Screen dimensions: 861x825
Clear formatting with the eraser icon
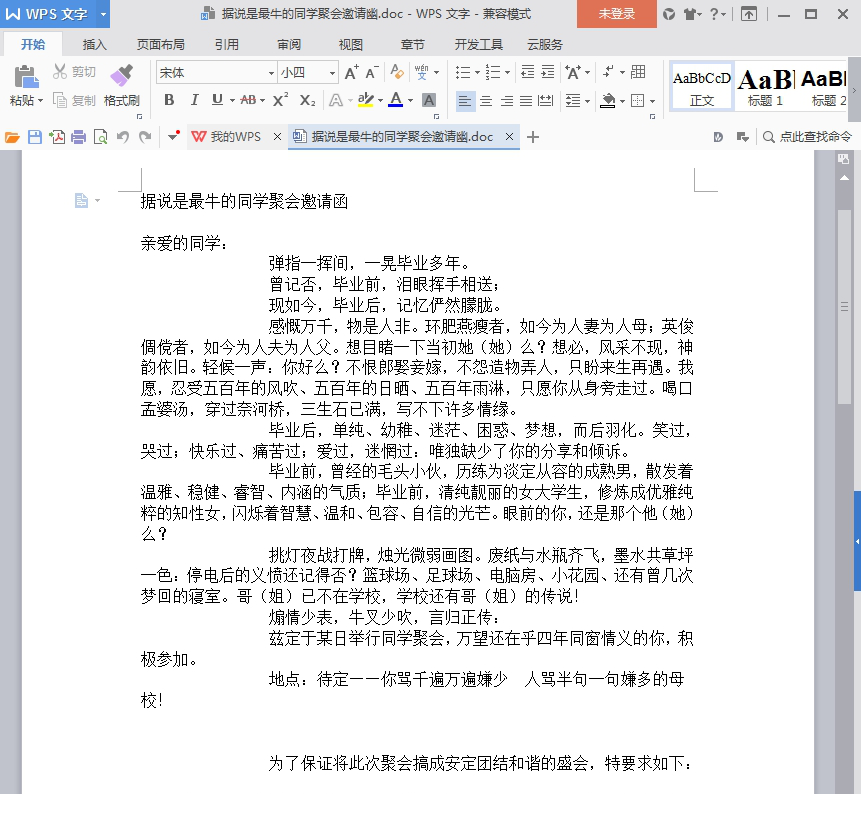coord(396,72)
